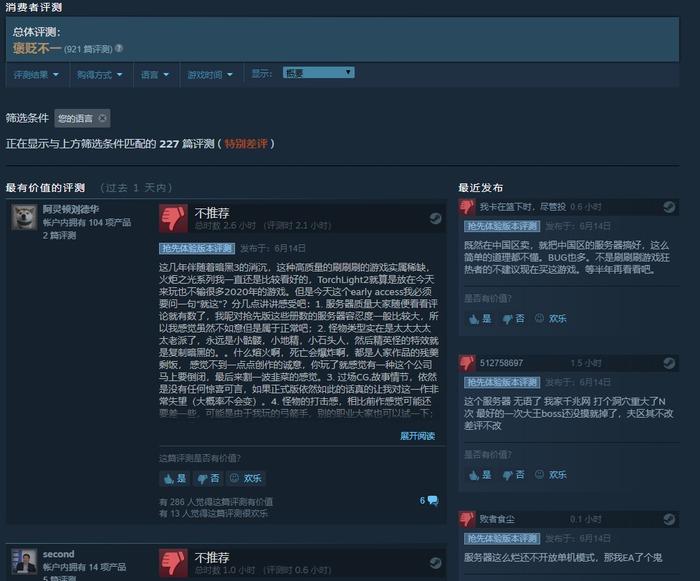Viewport: 700px width, 581px height.
Task: Click the shiba dog avatar thumbnail
Action: (x=24, y=217)
